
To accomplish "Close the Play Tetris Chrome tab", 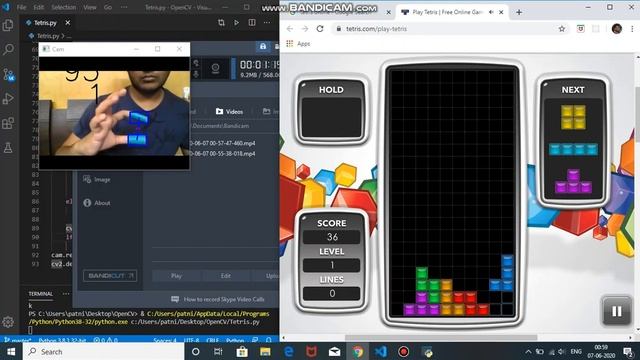I will tap(501, 12).
